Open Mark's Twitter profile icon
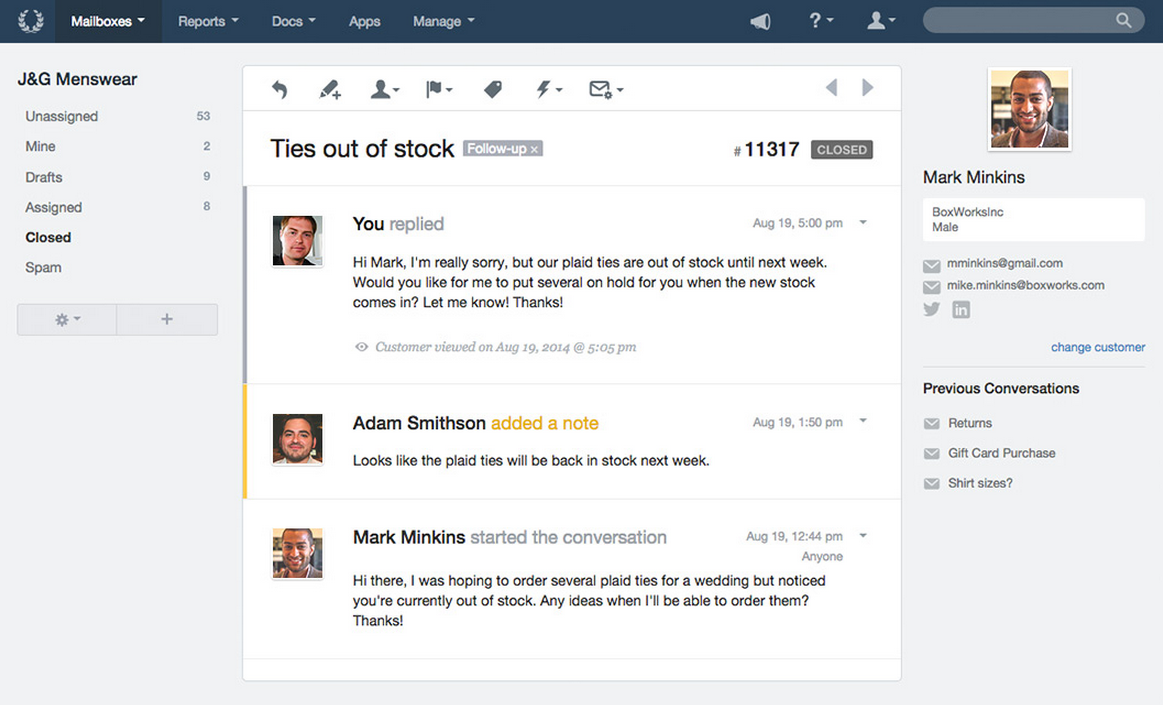Image resolution: width=1163 pixels, height=705 pixels. (931, 309)
